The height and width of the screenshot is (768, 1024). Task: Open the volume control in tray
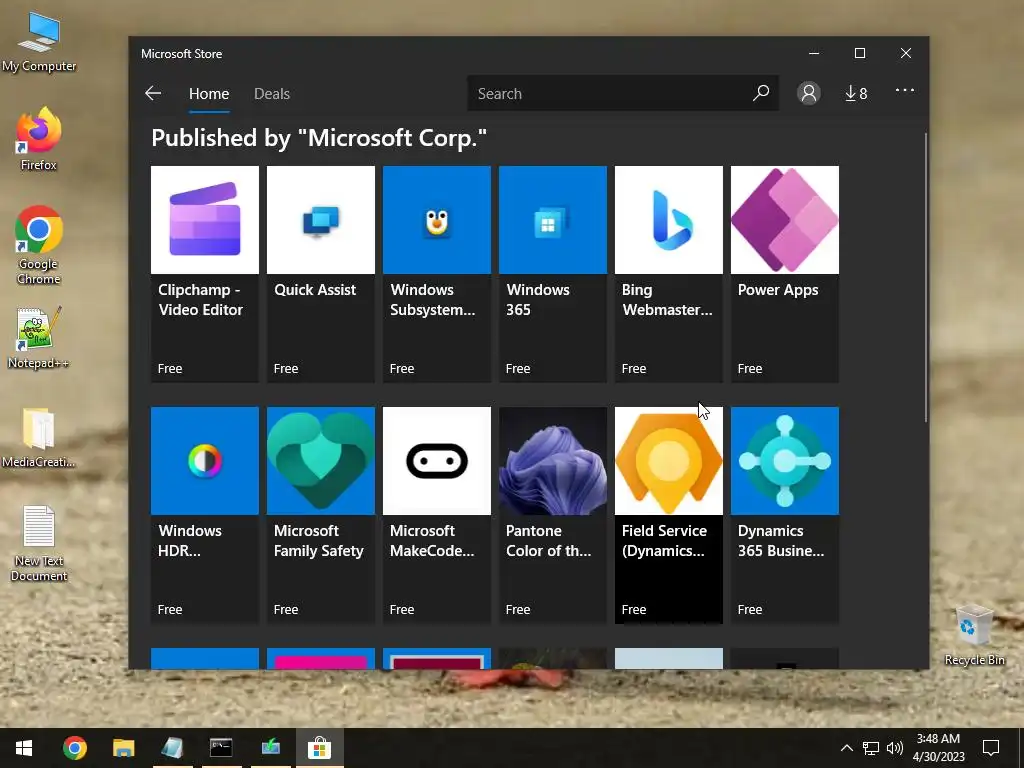click(x=895, y=748)
